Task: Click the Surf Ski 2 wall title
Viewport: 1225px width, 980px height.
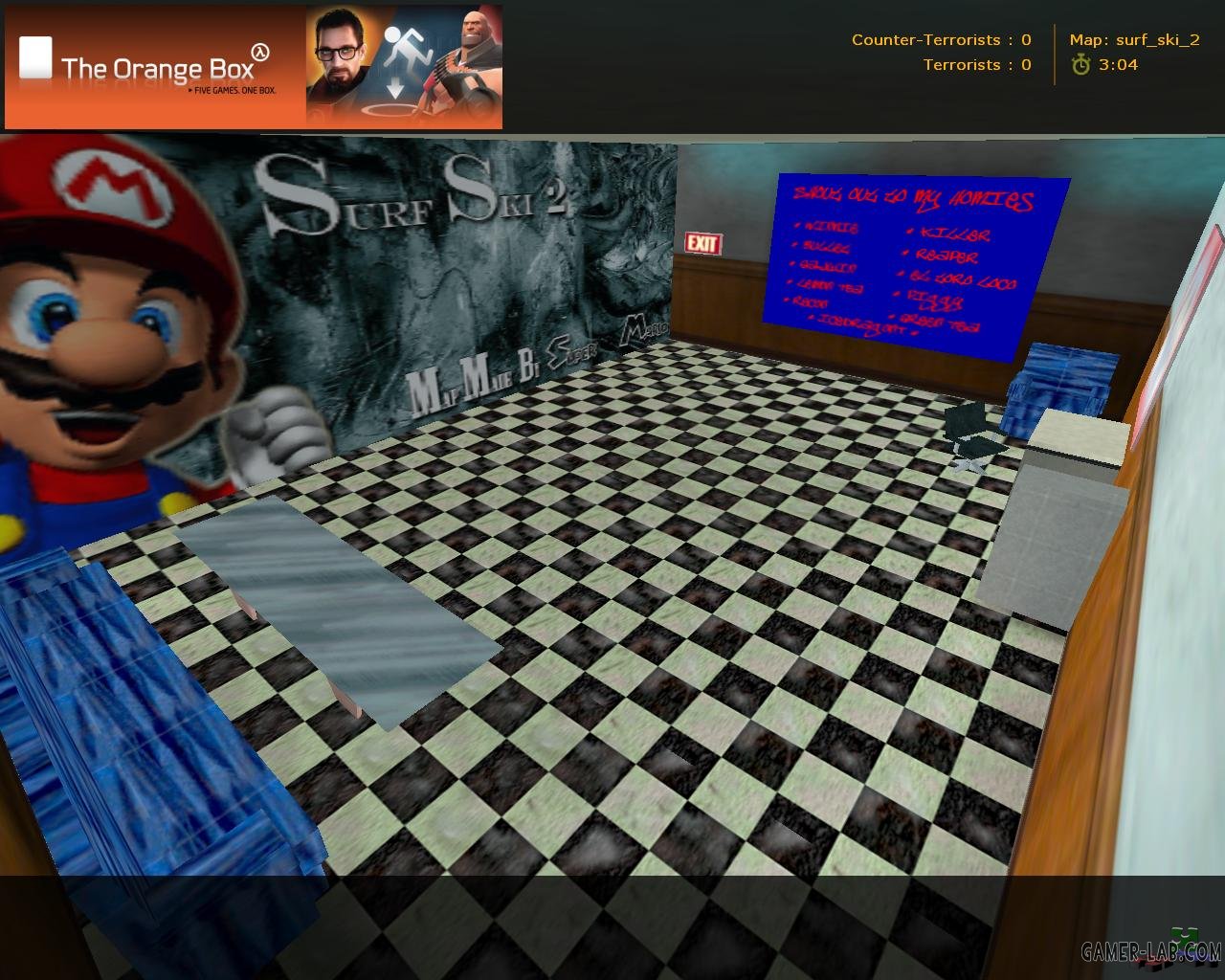Action: pos(413,197)
